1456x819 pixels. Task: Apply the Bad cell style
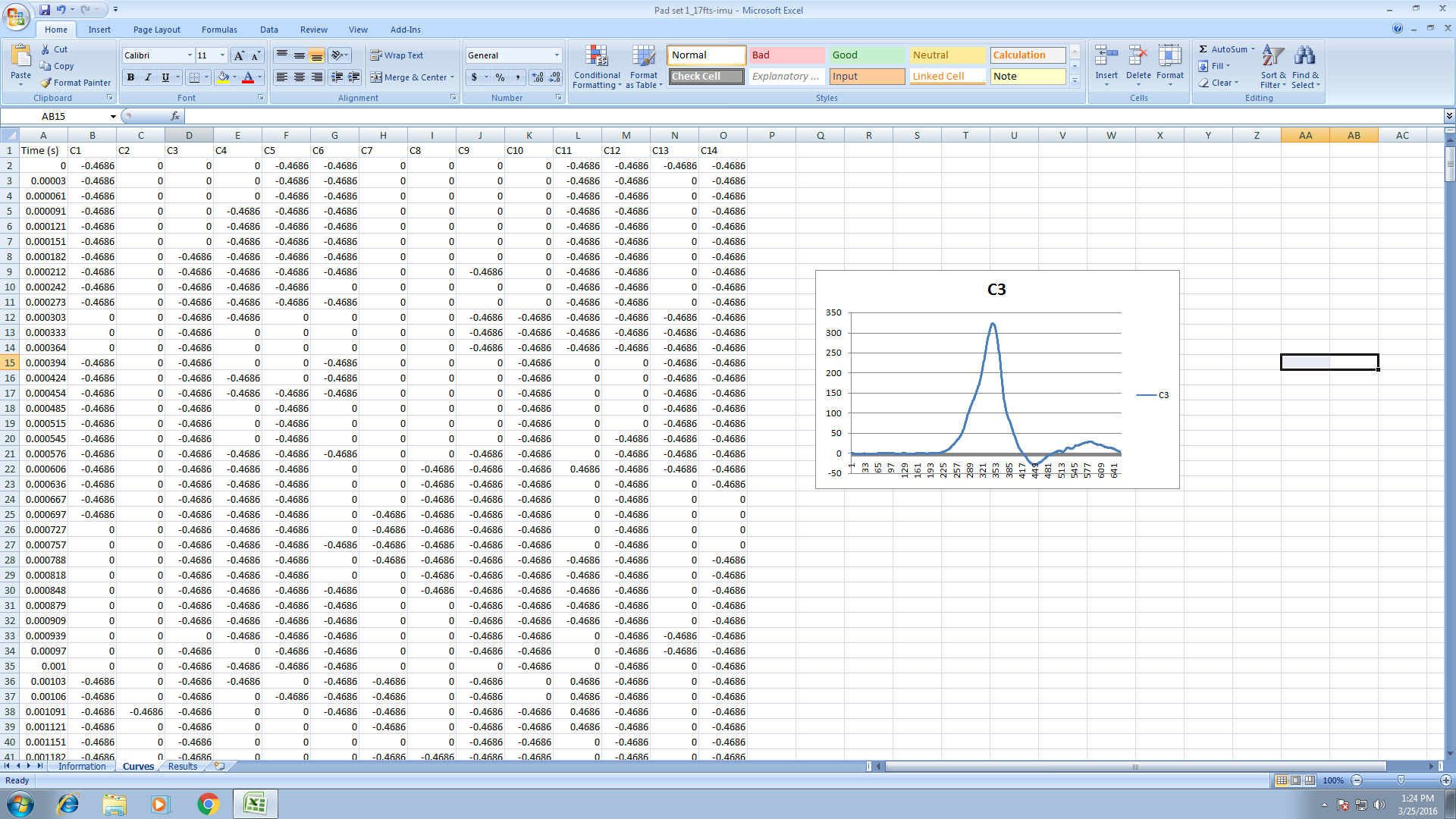786,55
